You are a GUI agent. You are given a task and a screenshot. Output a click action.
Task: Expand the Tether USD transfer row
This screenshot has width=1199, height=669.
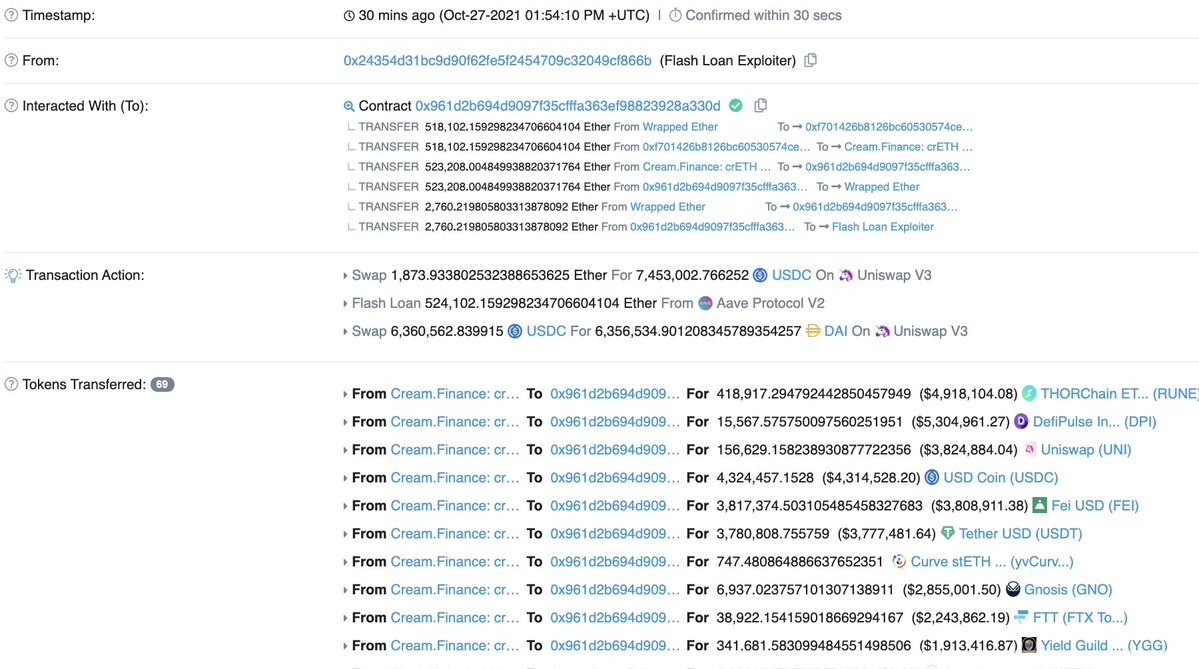point(346,534)
